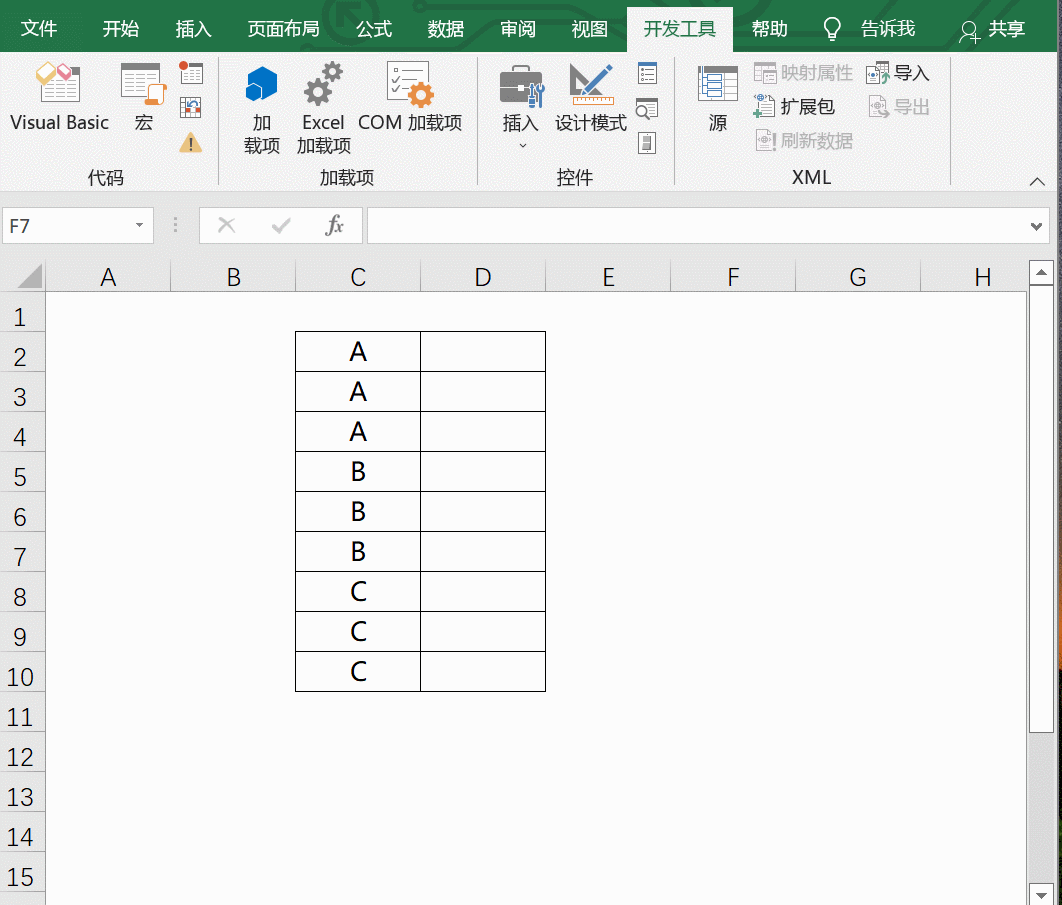Open the Help (帮助) tab
Screen dimensions: 1062x905
click(x=769, y=28)
